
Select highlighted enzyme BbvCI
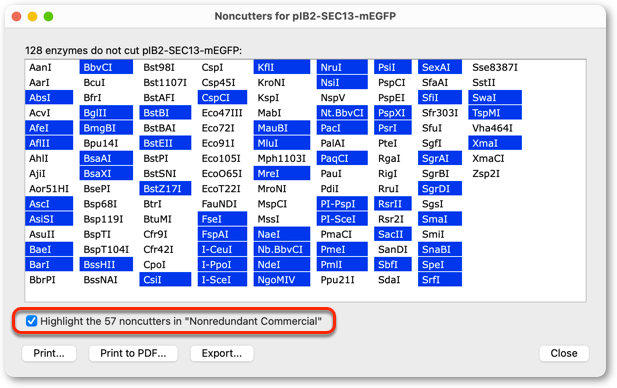click(x=106, y=67)
